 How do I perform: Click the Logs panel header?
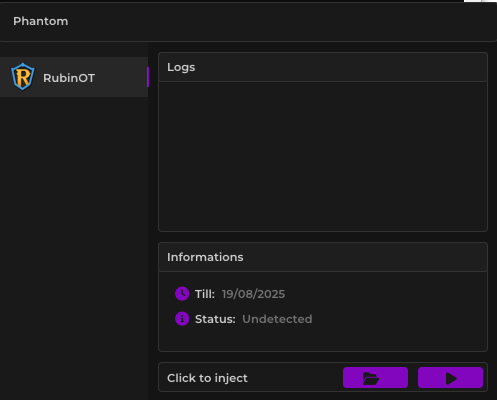click(323, 67)
